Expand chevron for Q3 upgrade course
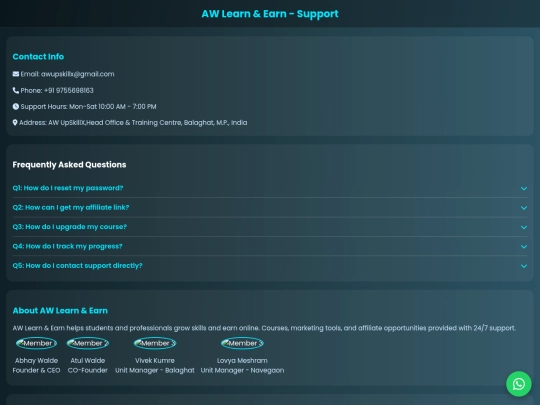Image resolution: width=540 pixels, height=405 pixels. [x=524, y=227]
